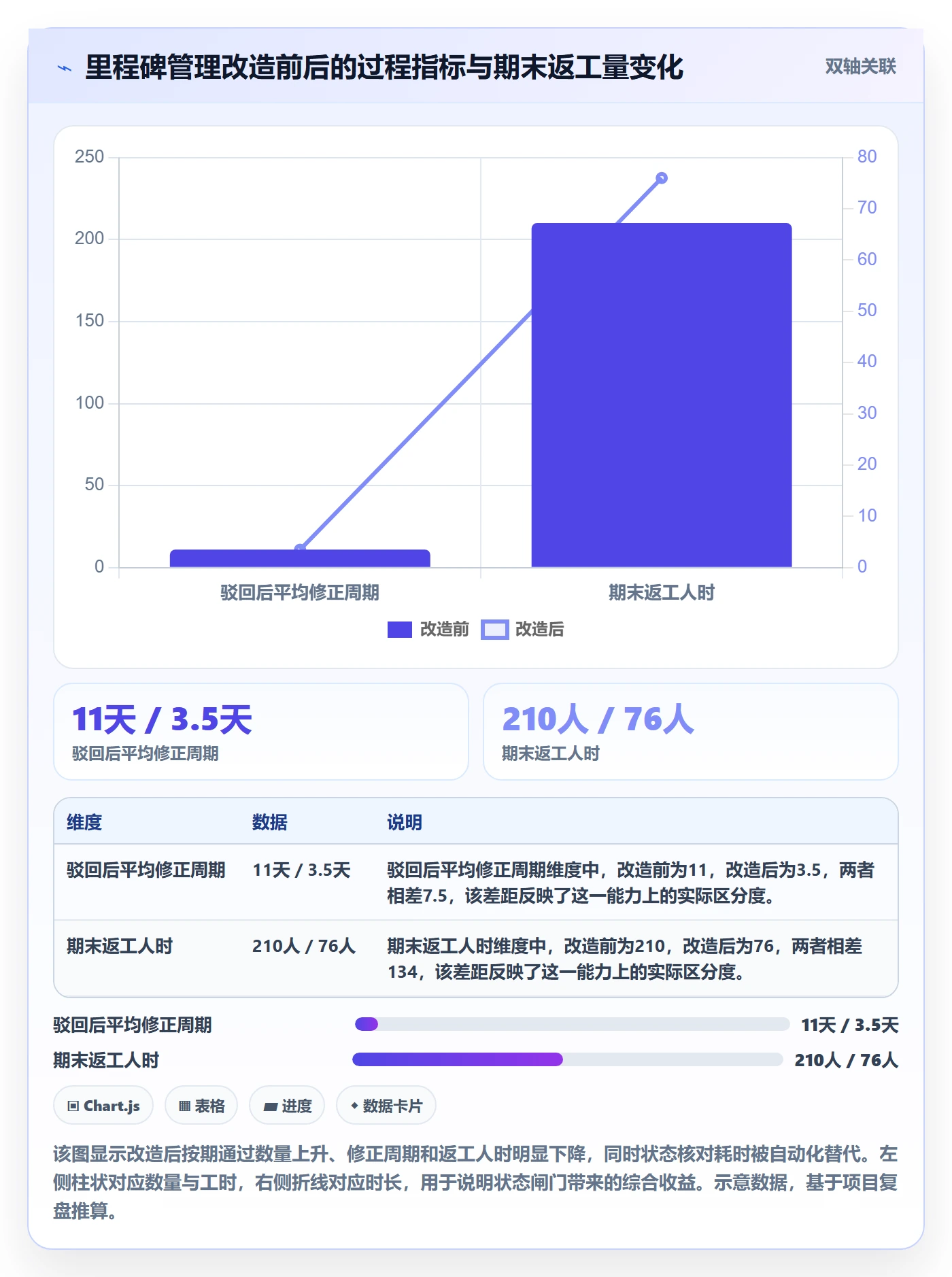Click the 双轴关联 badge in the header
This screenshot has width=952, height=1277.
(x=860, y=67)
